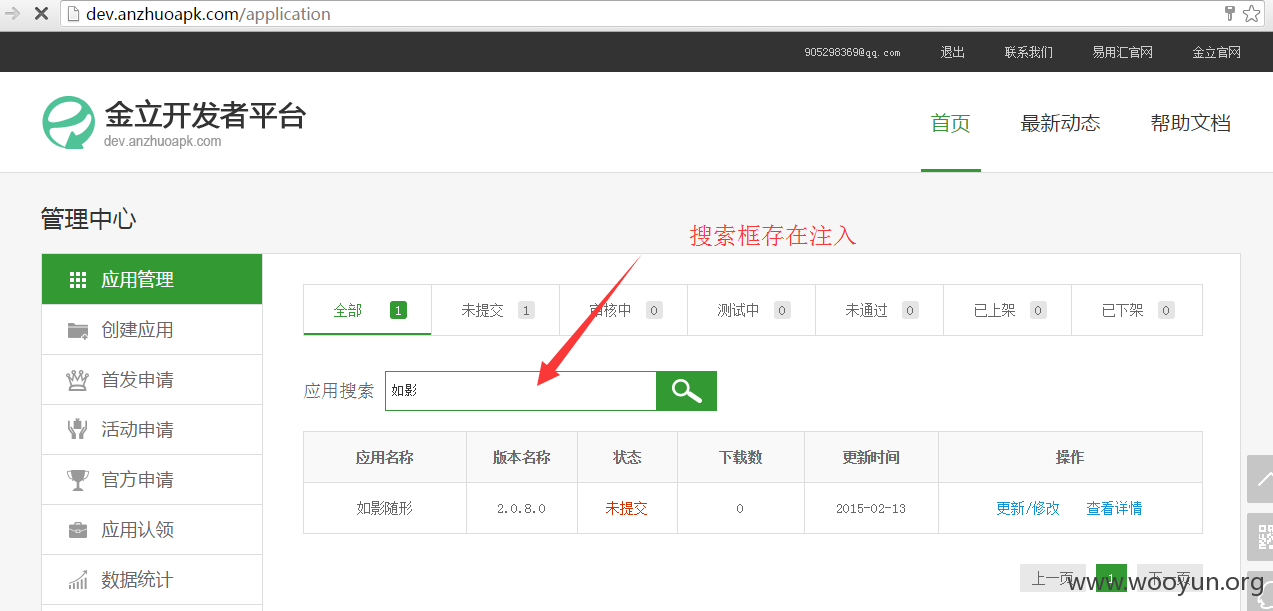Click the 下载数 column header

tap(741, 457)
